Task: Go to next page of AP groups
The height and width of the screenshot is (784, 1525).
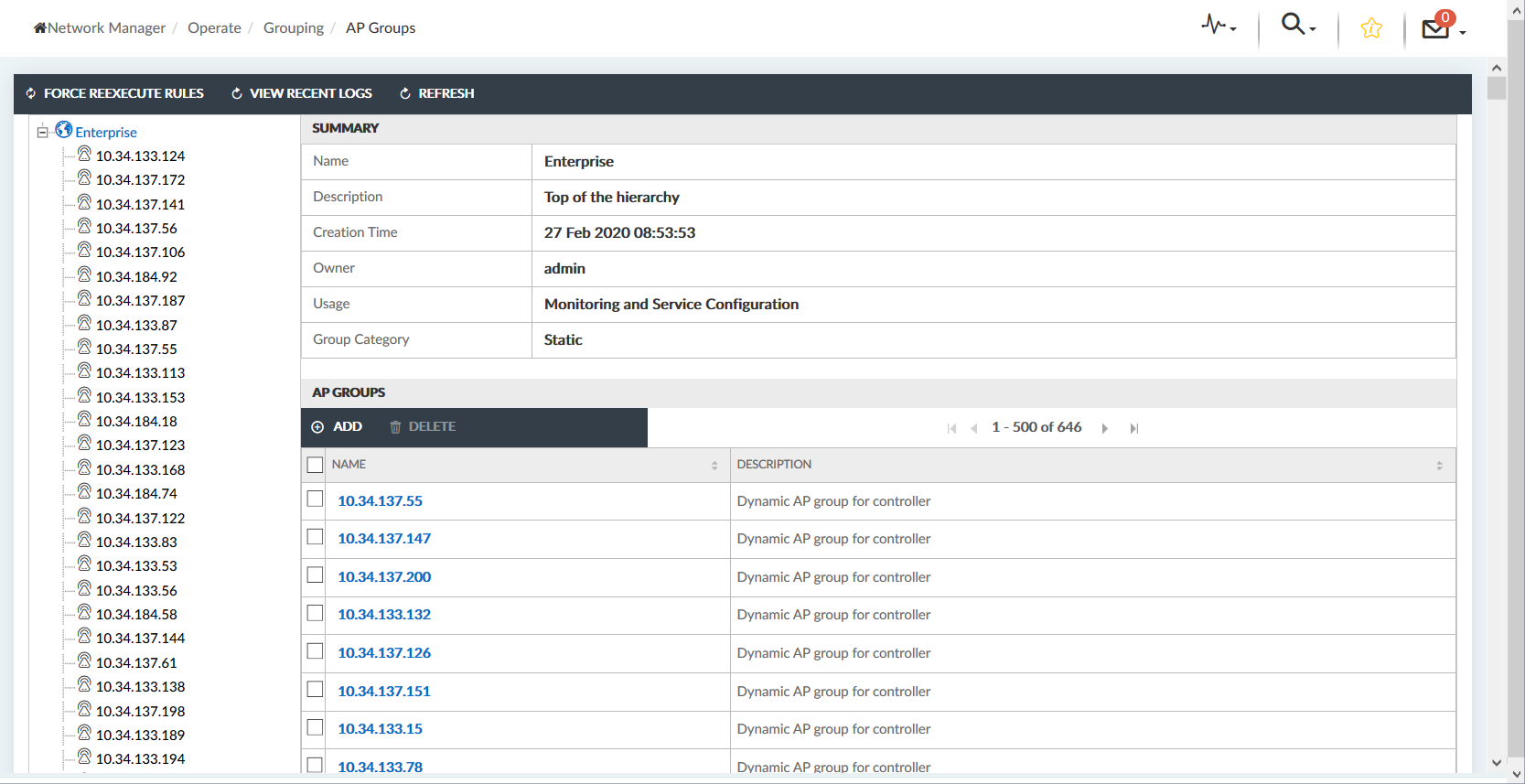Action: coord(1105,428)
